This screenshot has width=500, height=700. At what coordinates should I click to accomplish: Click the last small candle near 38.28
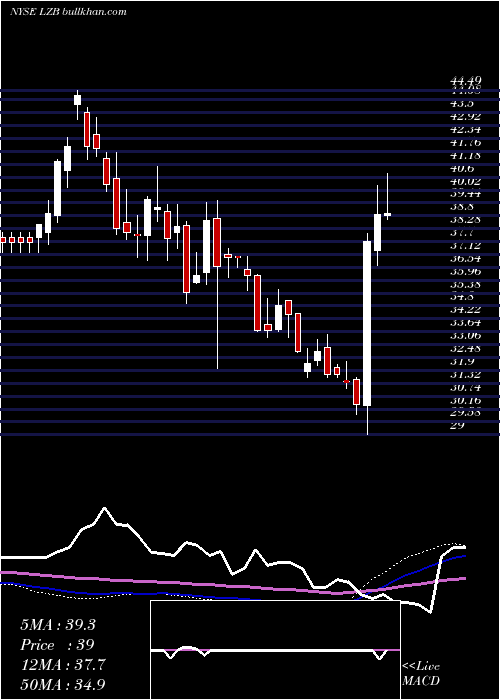click(388, 214)
